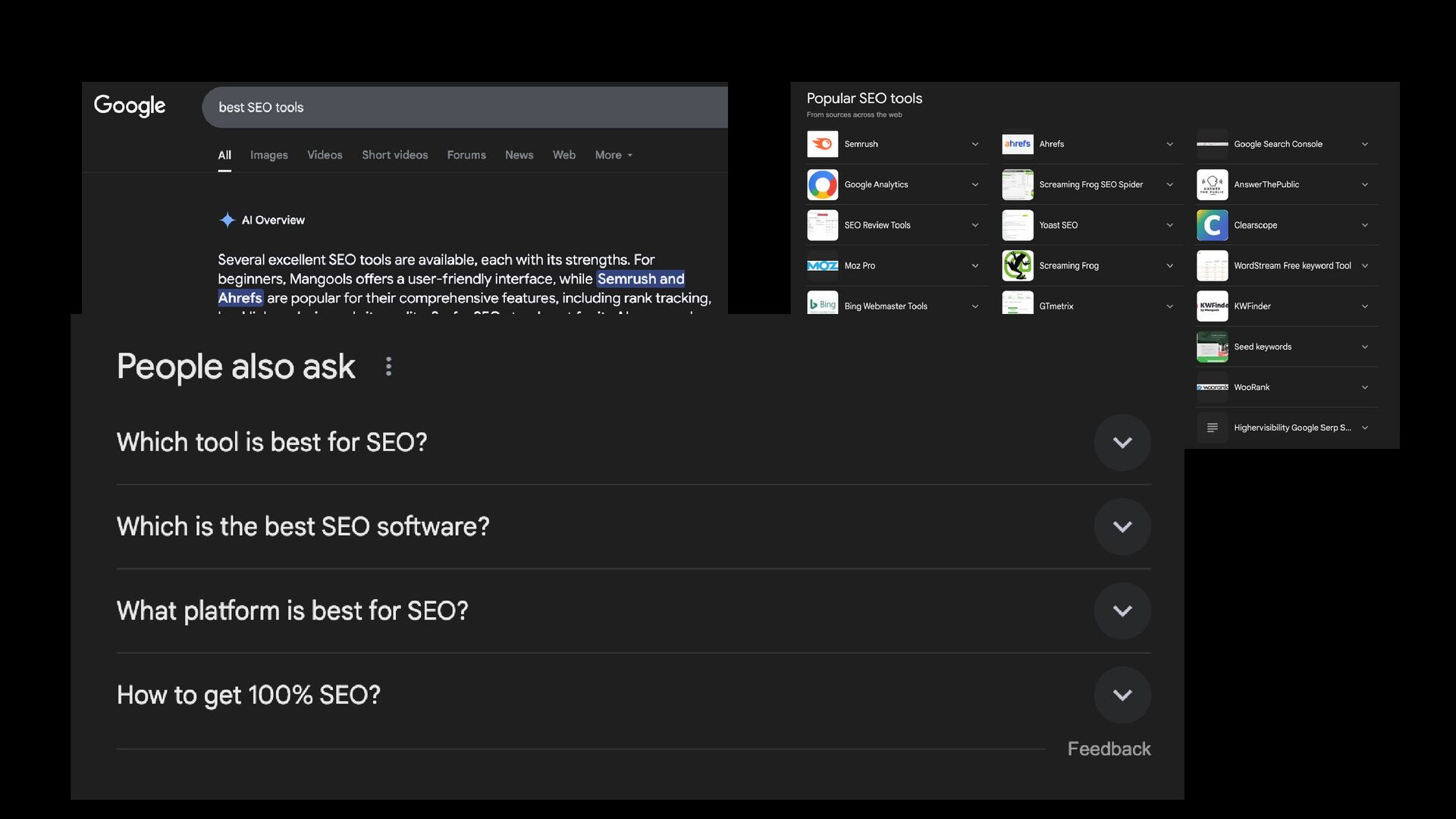Viewport: 1456px width, 819px height.
Task: Click the Semrush logo thumbnail
Action: pyautogui.click(x=822, y=144)
